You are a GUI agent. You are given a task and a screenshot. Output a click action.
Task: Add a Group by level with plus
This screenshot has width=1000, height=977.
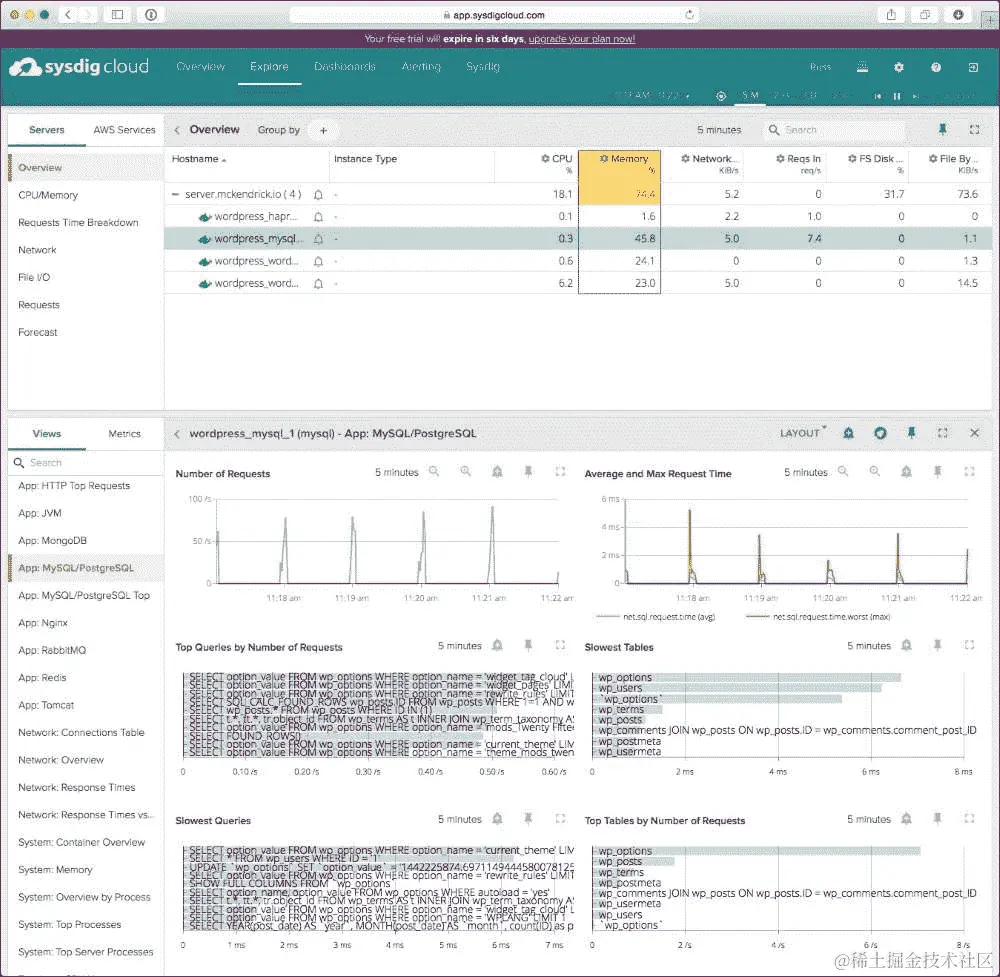[x=323, y=130]
